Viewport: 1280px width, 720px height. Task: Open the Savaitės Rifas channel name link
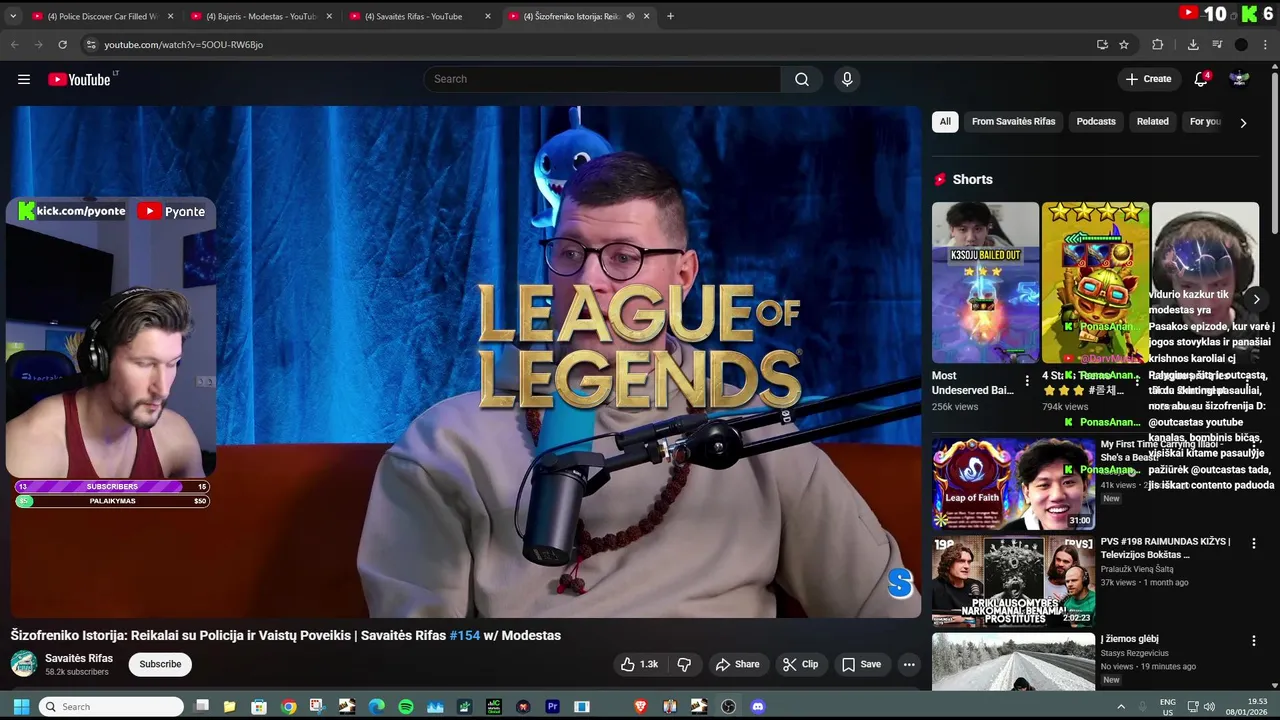(x=79, y=658)
